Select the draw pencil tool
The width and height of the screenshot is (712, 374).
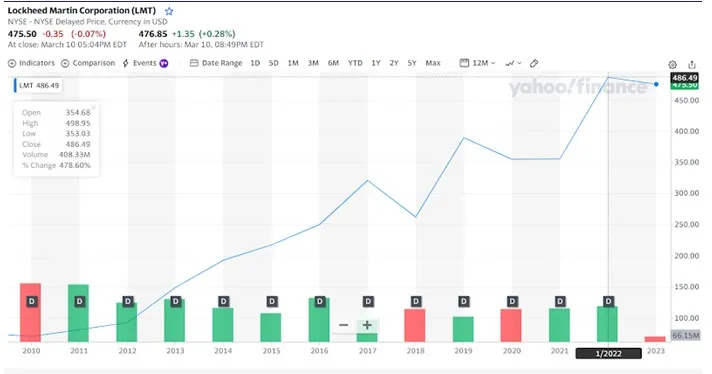coord(534,63)
